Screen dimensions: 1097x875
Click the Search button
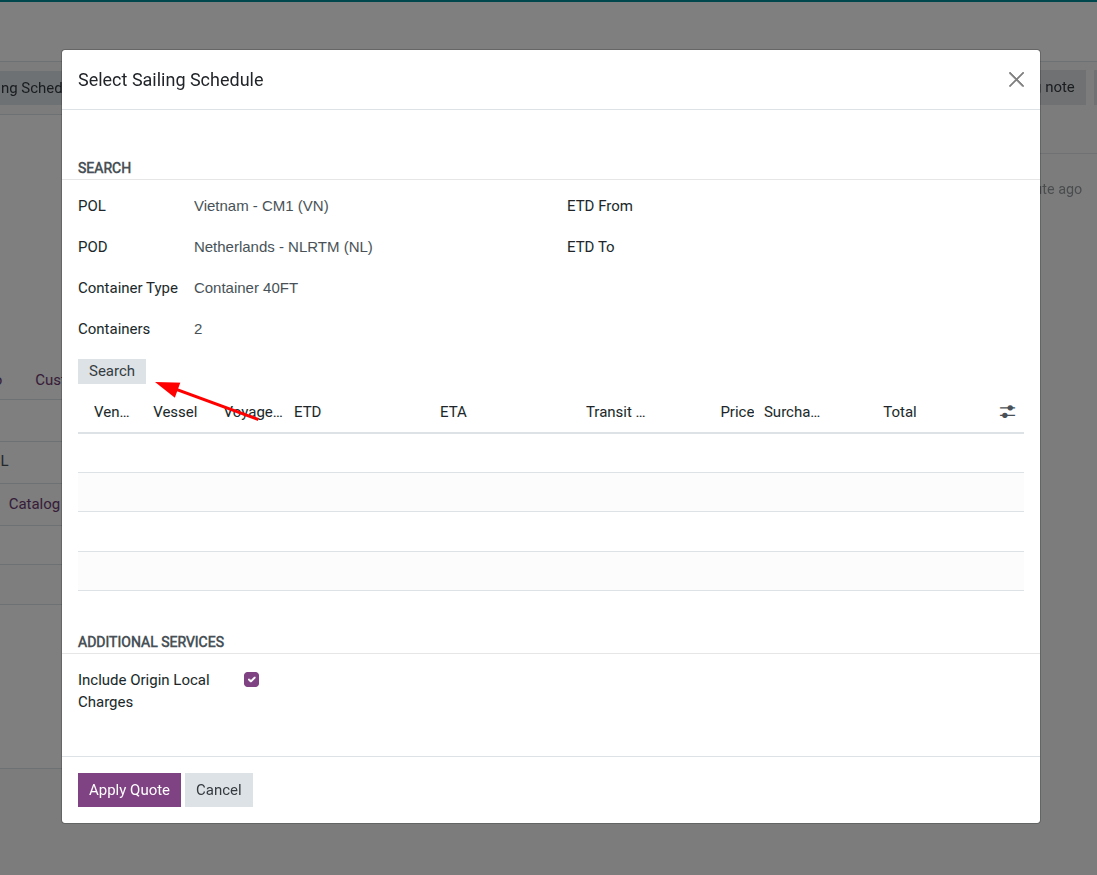coord(111,370)
